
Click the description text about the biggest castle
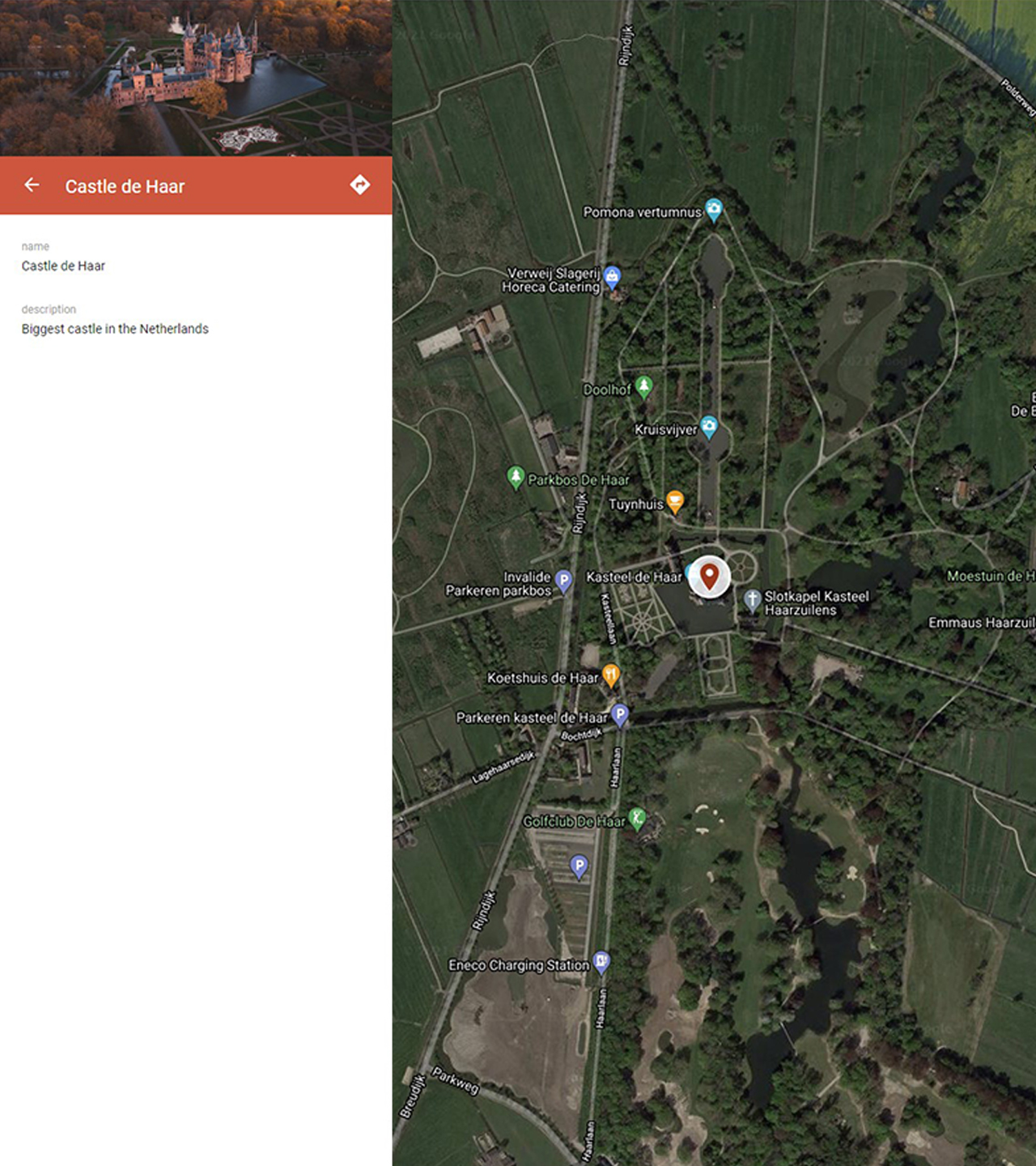click(x=113, y=329)
